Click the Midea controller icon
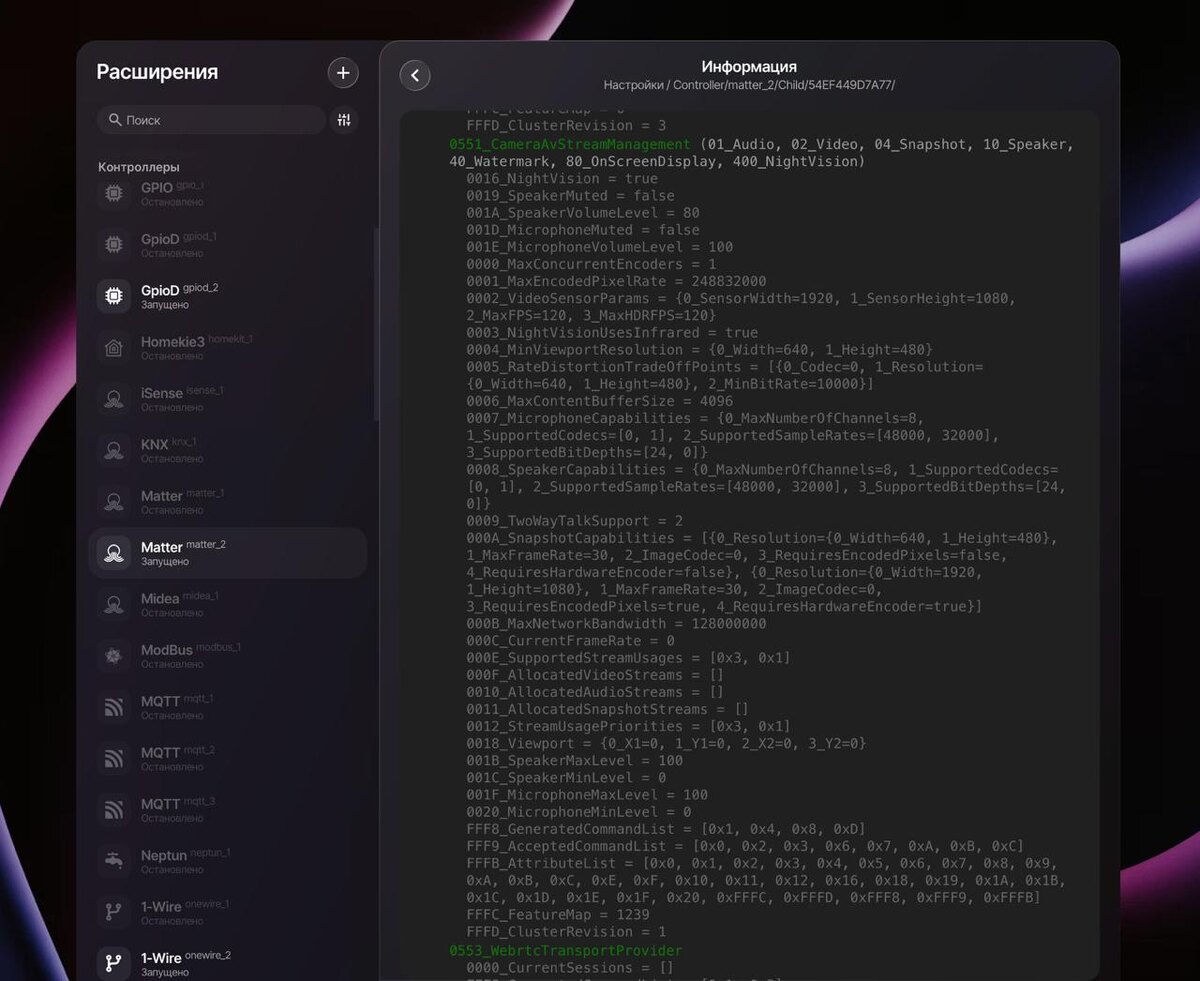Image resolution: width=1200 pixels, height=981 pixels. 114,604
